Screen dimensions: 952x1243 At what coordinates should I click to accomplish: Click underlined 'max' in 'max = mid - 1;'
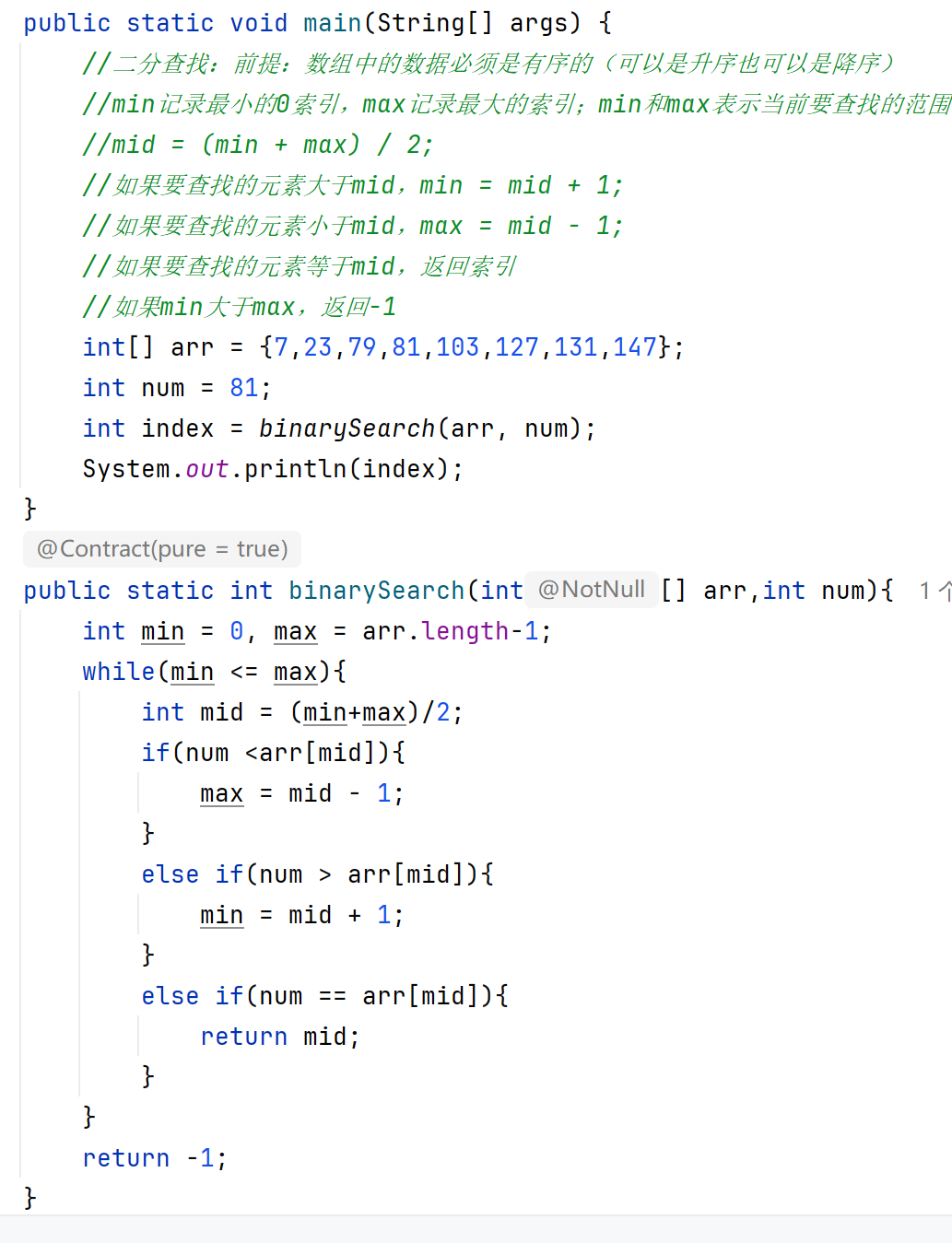(222, 793)
